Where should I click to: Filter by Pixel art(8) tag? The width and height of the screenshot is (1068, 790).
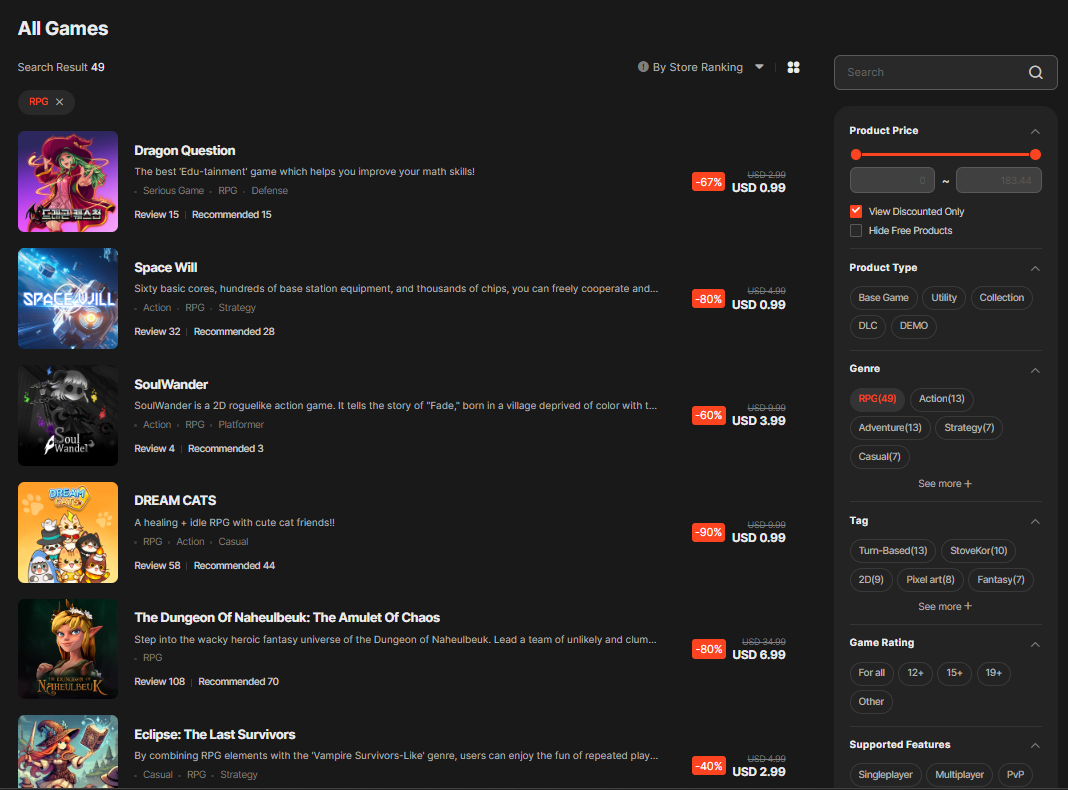click(x=930, y=580)
